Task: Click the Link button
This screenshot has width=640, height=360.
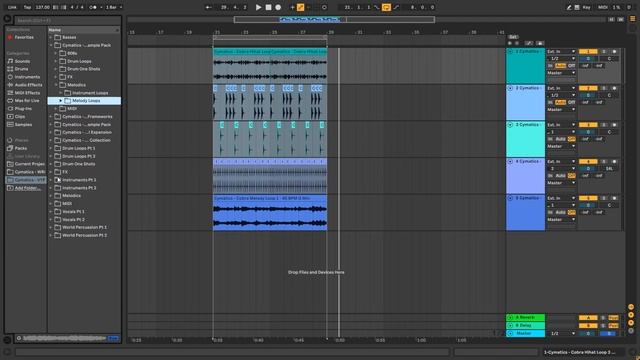Action: [13, 7]
